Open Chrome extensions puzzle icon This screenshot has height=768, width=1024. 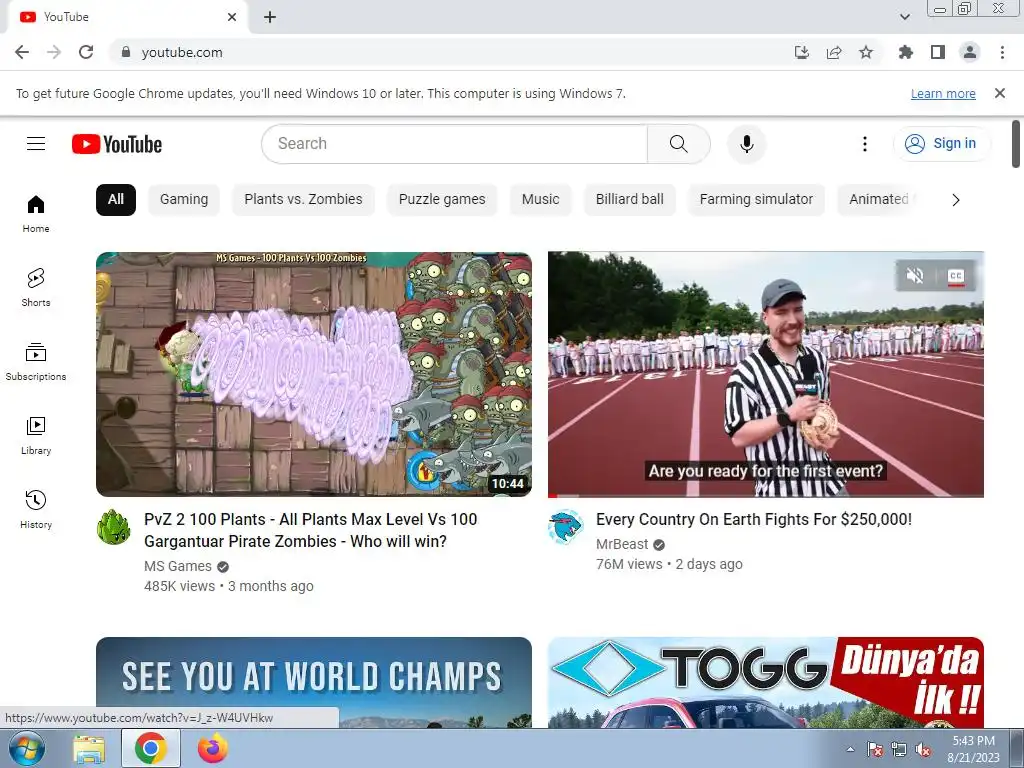tap(906, 52)
